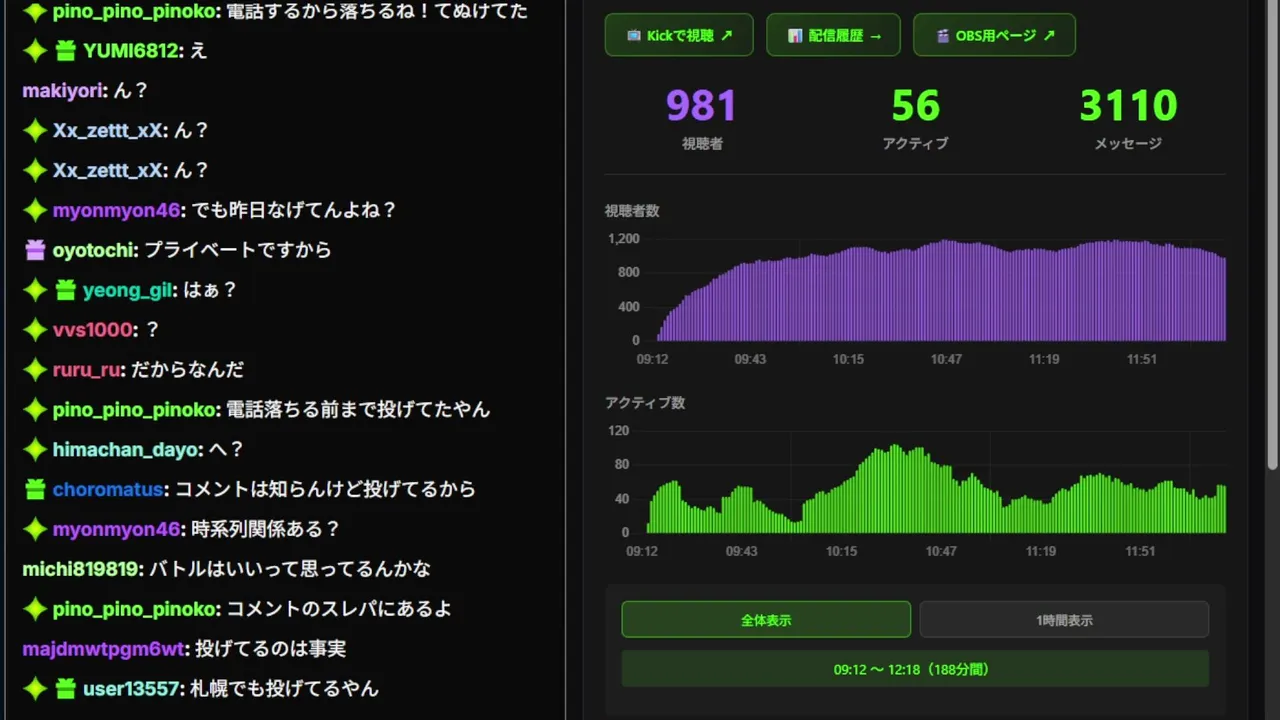Select the 全体表示 full range view
Viewport: 1280px width, 720px height.
(766, 620)
